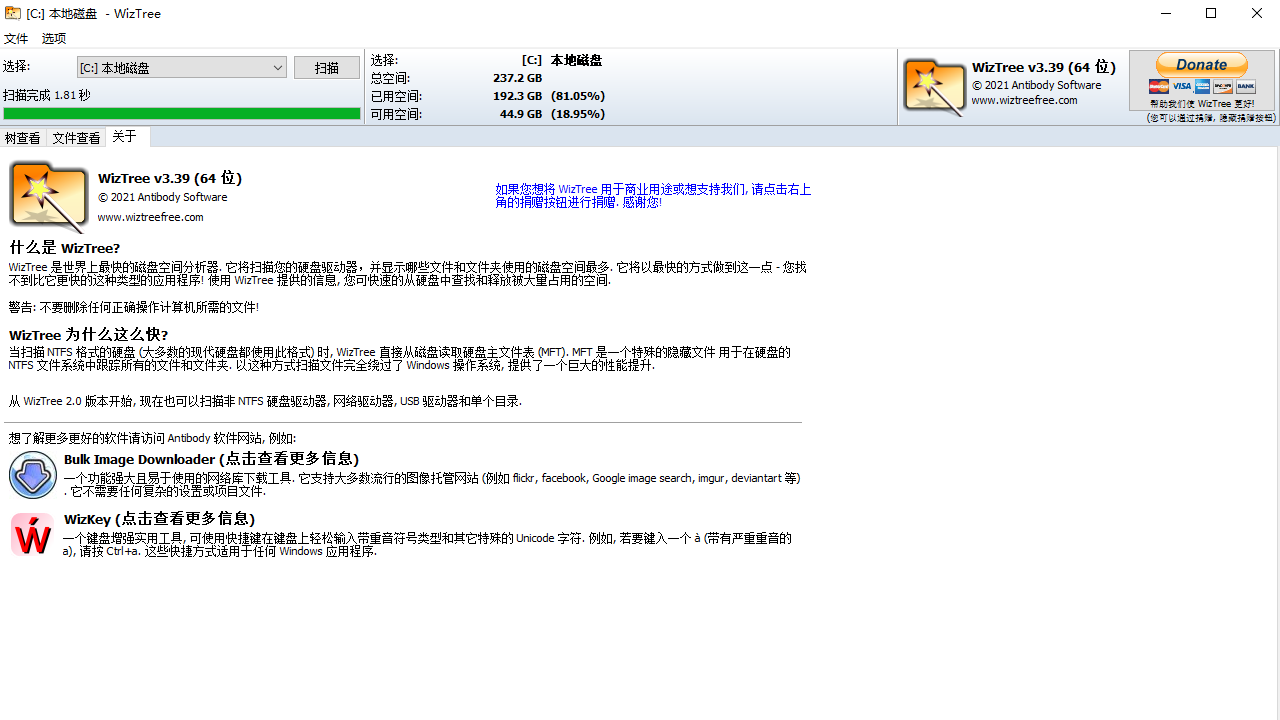Image resolution: width=1280 pixels, height=720 pixels.
Task: Click the WizTree icon in the title bar
Action: [x=11, y=13]
